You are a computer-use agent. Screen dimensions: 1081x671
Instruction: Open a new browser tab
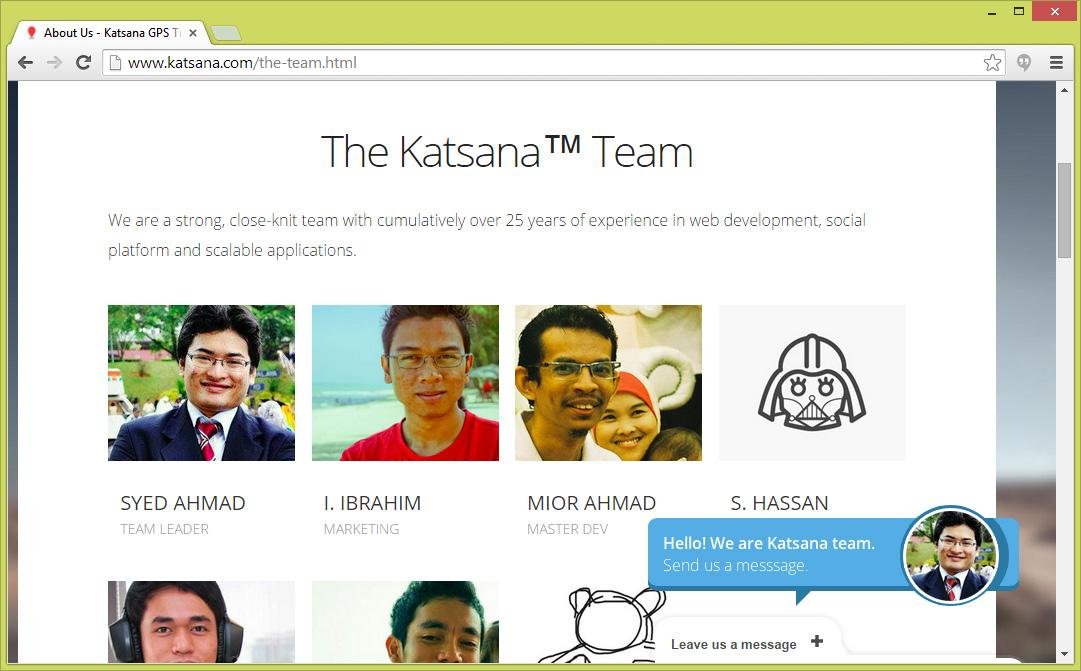[225, 33]
